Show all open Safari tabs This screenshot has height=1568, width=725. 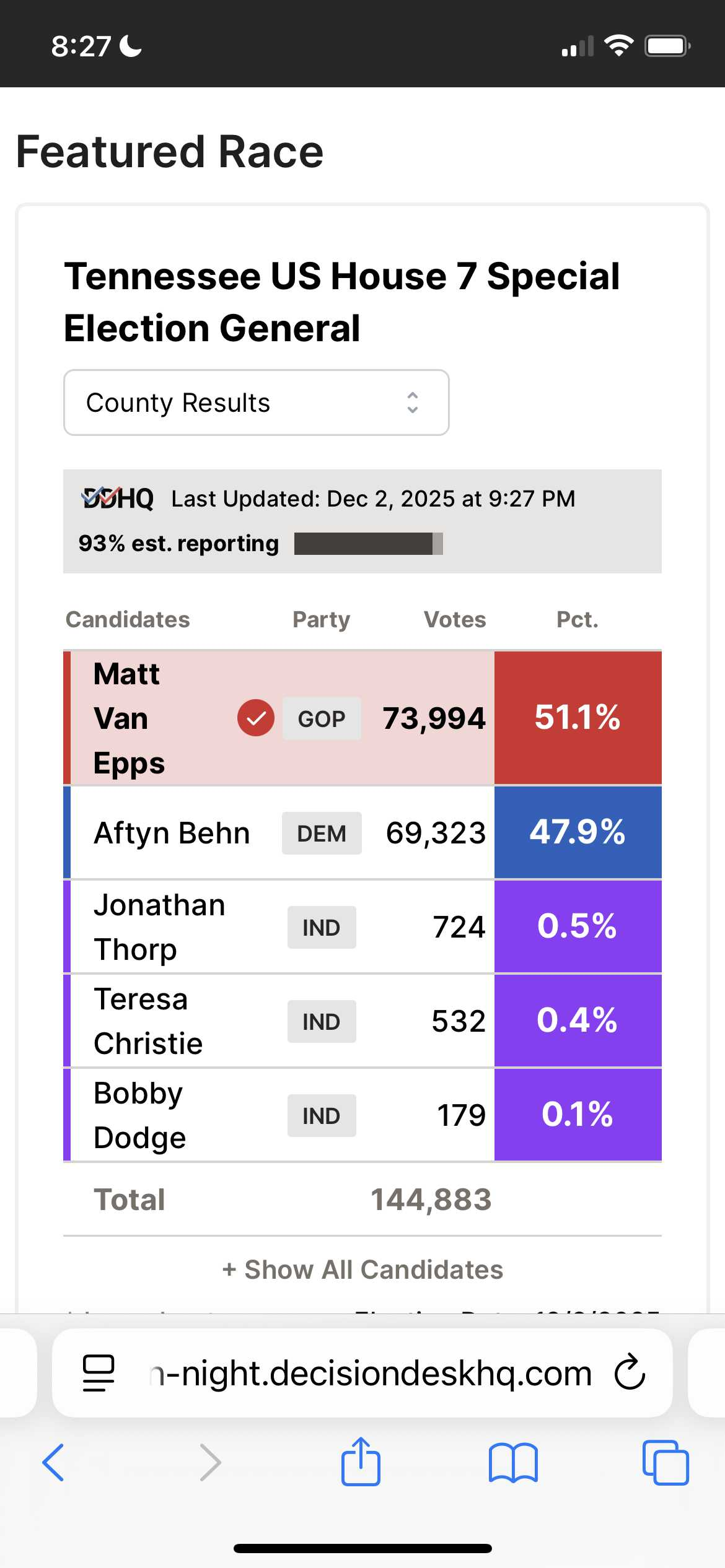[x=666, y=1463]
